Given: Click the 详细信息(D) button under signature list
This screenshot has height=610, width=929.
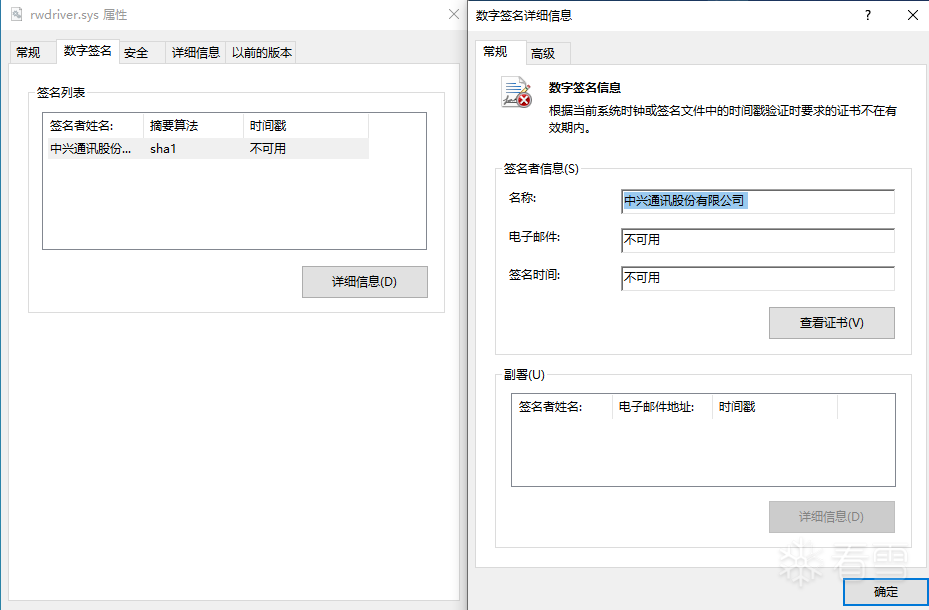Looking at the screenshot, I should [364, 282].
